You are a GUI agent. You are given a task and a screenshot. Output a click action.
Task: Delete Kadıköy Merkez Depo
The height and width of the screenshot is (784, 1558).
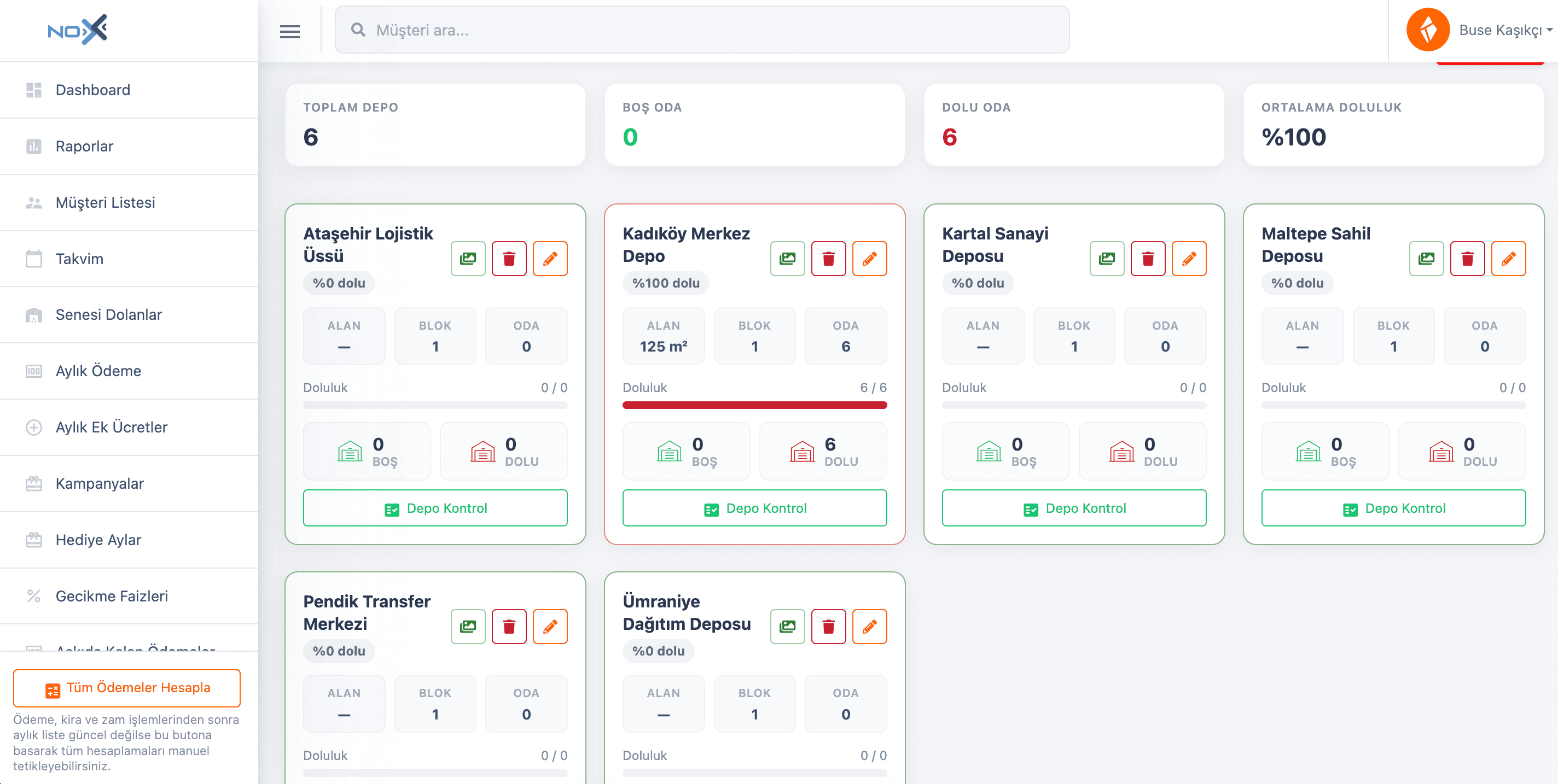pyautogui.click(x=829, y=259)
